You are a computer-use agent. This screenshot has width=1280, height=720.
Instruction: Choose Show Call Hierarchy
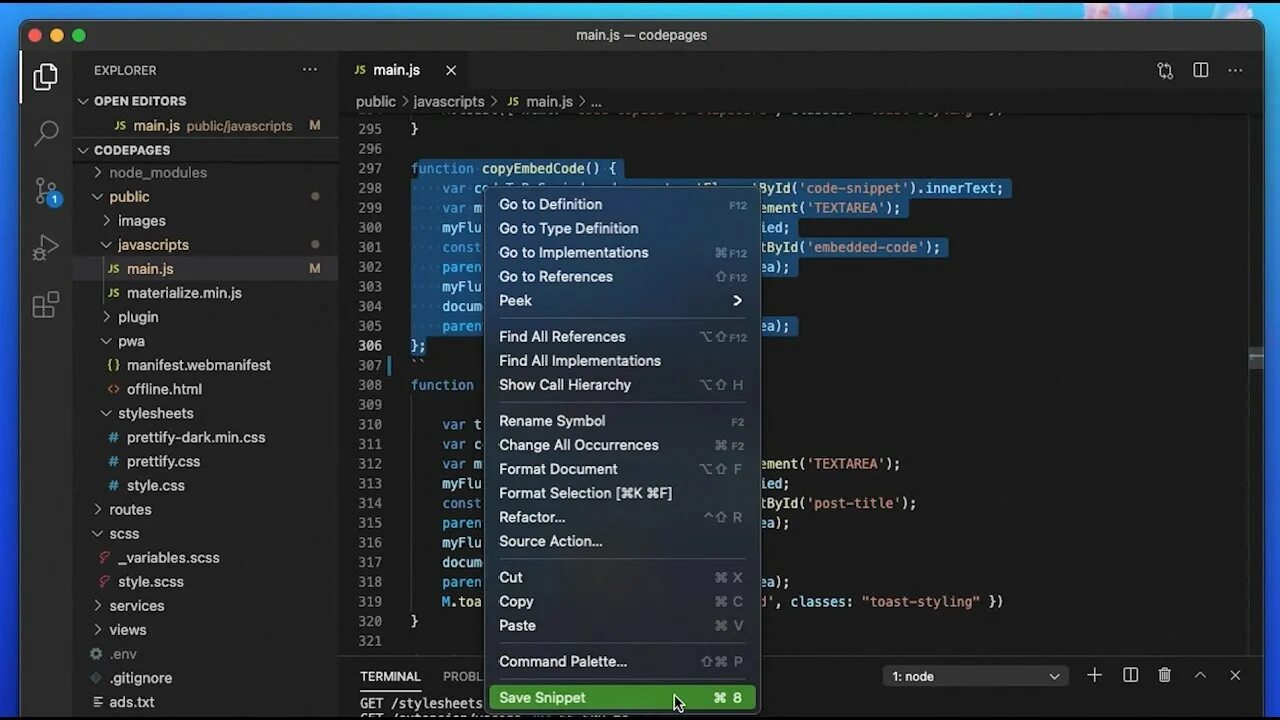(622, 384)
